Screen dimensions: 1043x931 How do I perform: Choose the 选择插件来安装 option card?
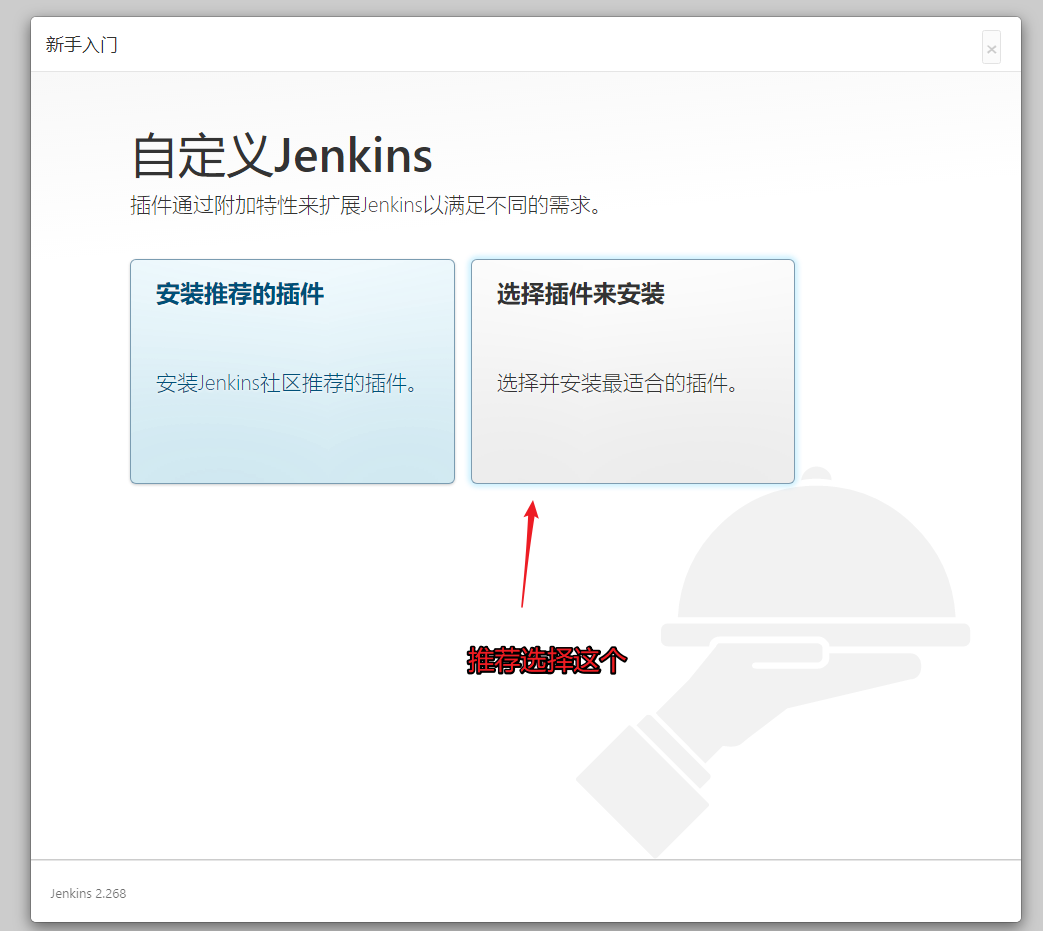point(633,371)
